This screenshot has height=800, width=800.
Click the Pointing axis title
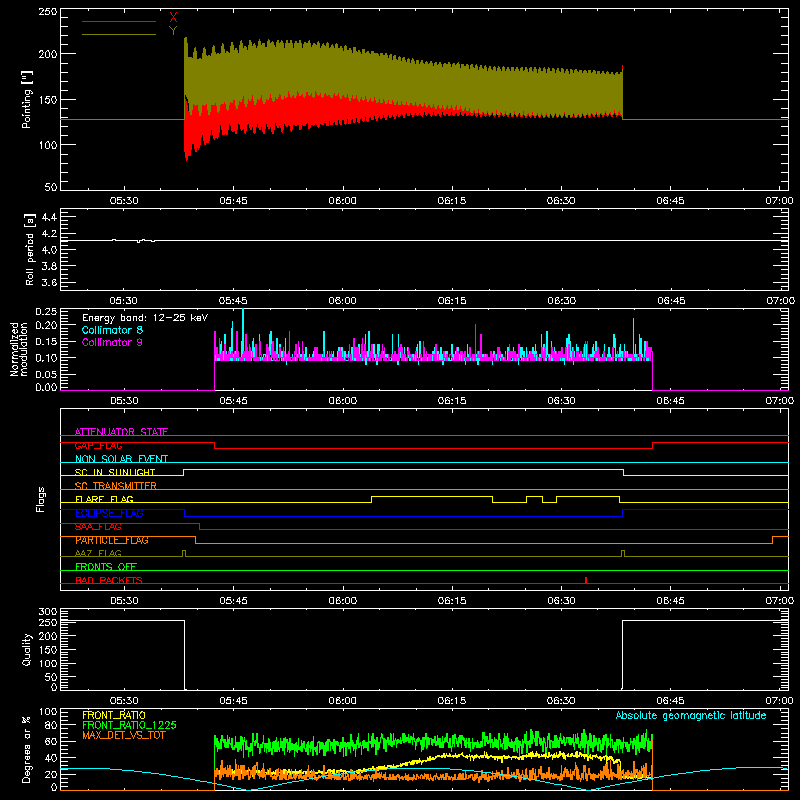point(27,99)
